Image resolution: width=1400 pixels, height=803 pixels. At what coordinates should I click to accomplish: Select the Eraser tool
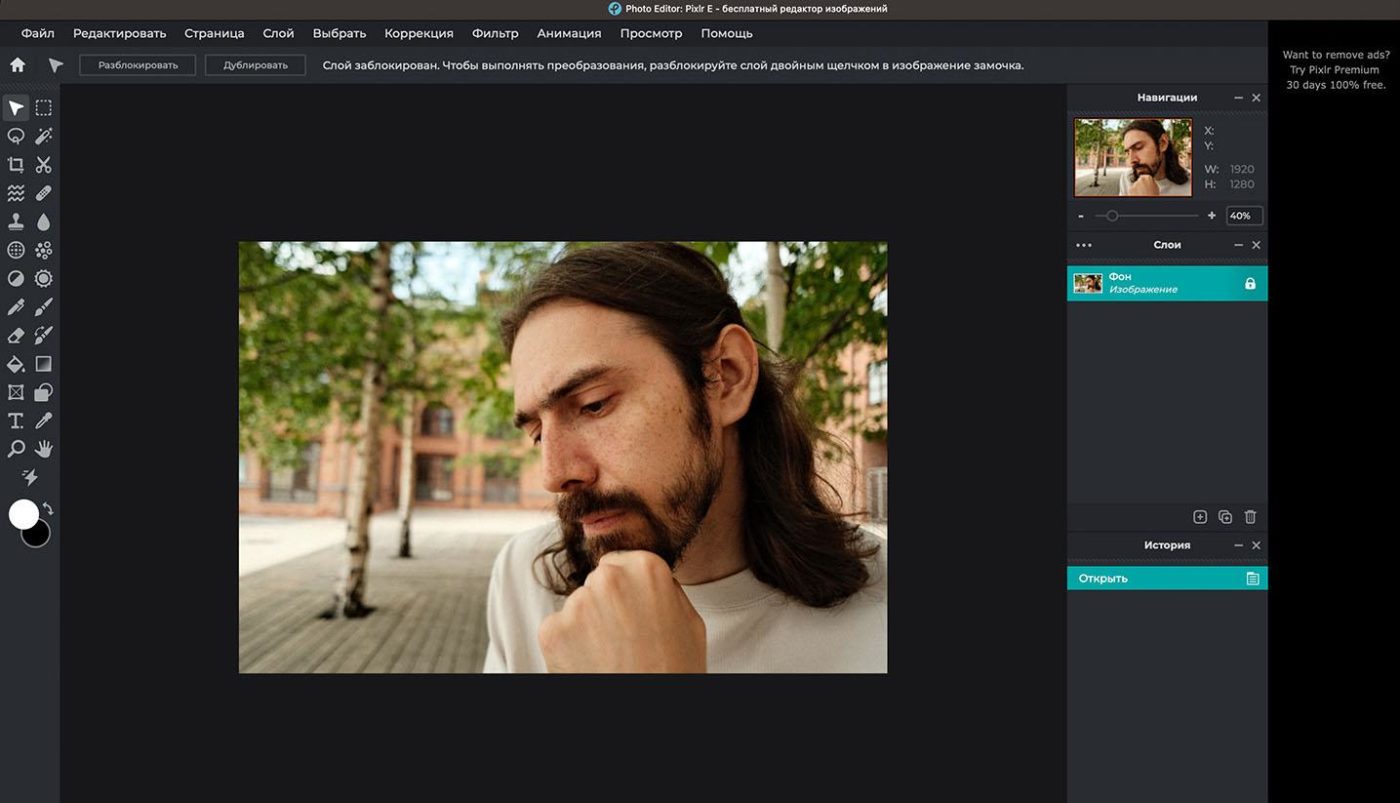pos(16,336)
